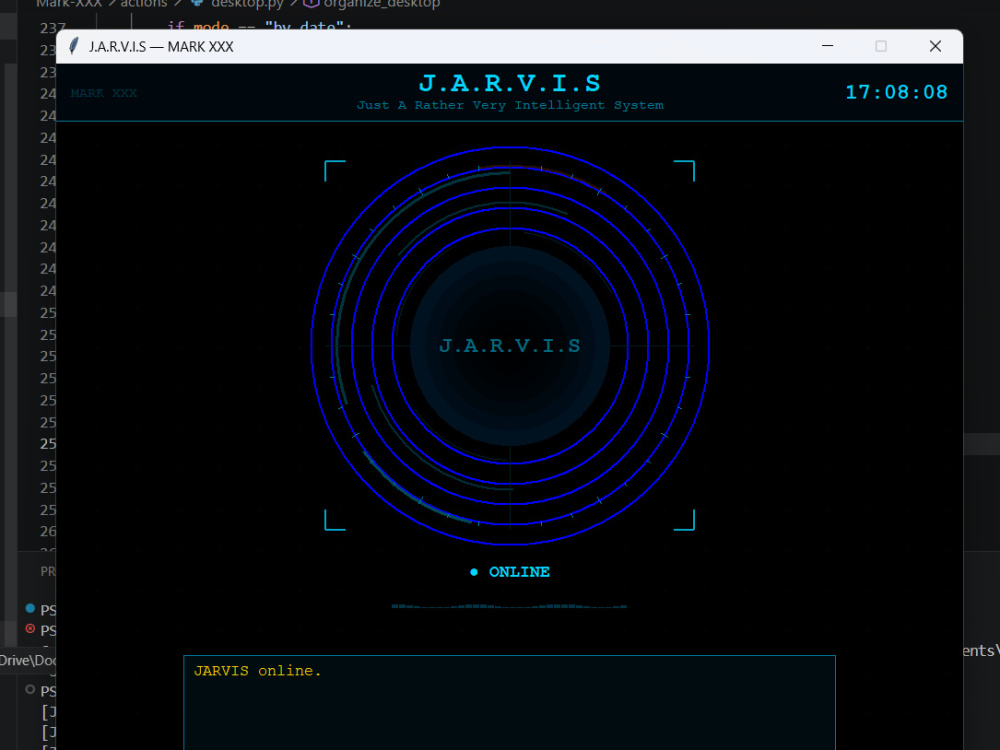Image resolution: width=1000 pixels, height=750 pixels.
Task: Click the Python file icon in VS Code breadcrumb
Action: pyautogui.click(x=197, y=3)
